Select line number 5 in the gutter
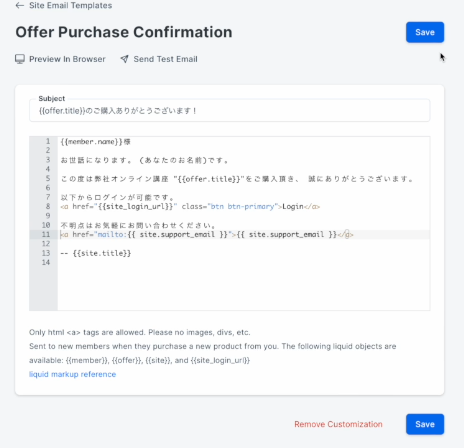The image size is (464, 448). pyautogui.click(x=48, y=178)
